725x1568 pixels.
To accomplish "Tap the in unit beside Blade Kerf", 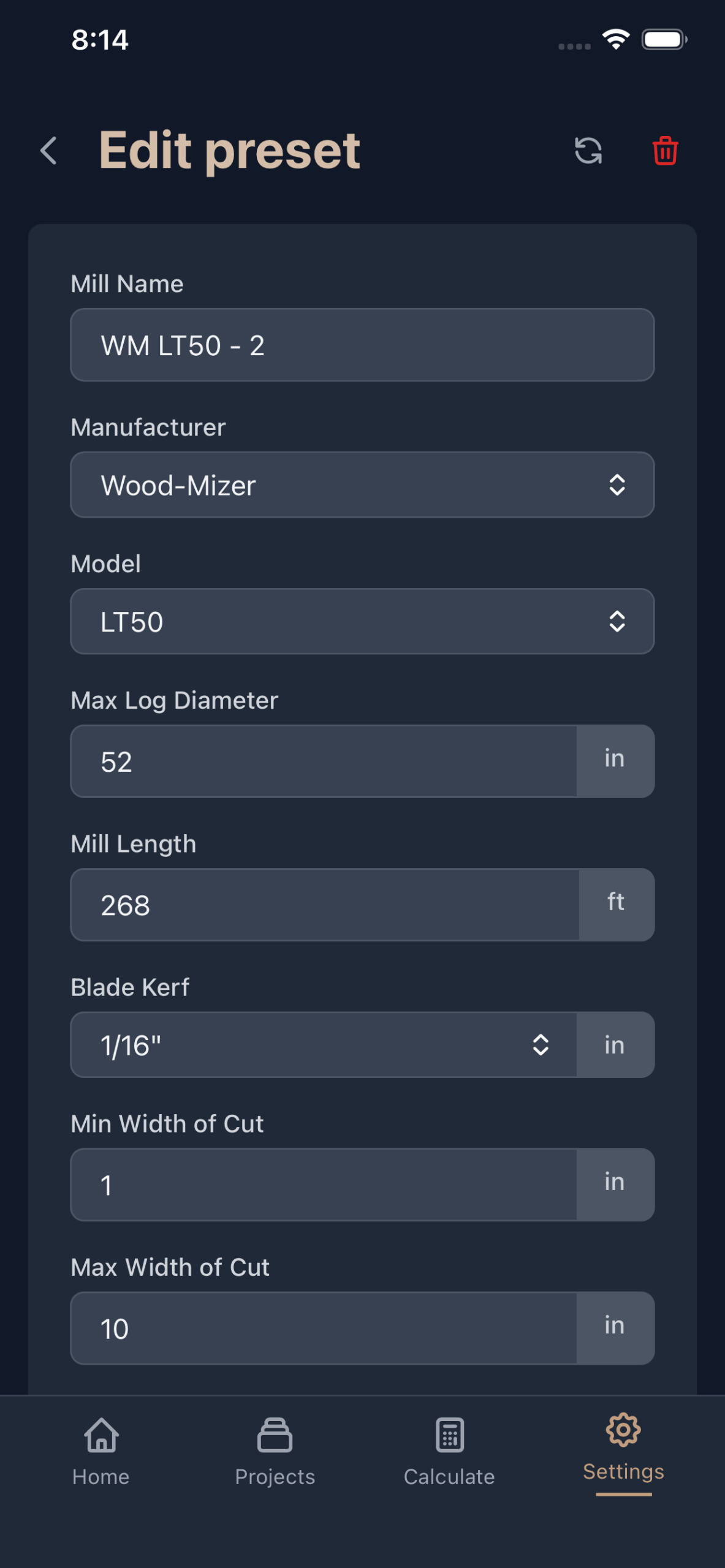I will point(615,1045).
